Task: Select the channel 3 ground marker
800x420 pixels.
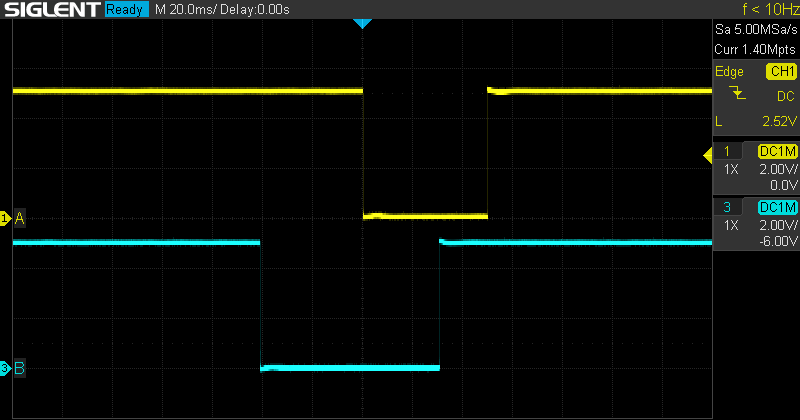Action: pos(6,369)
